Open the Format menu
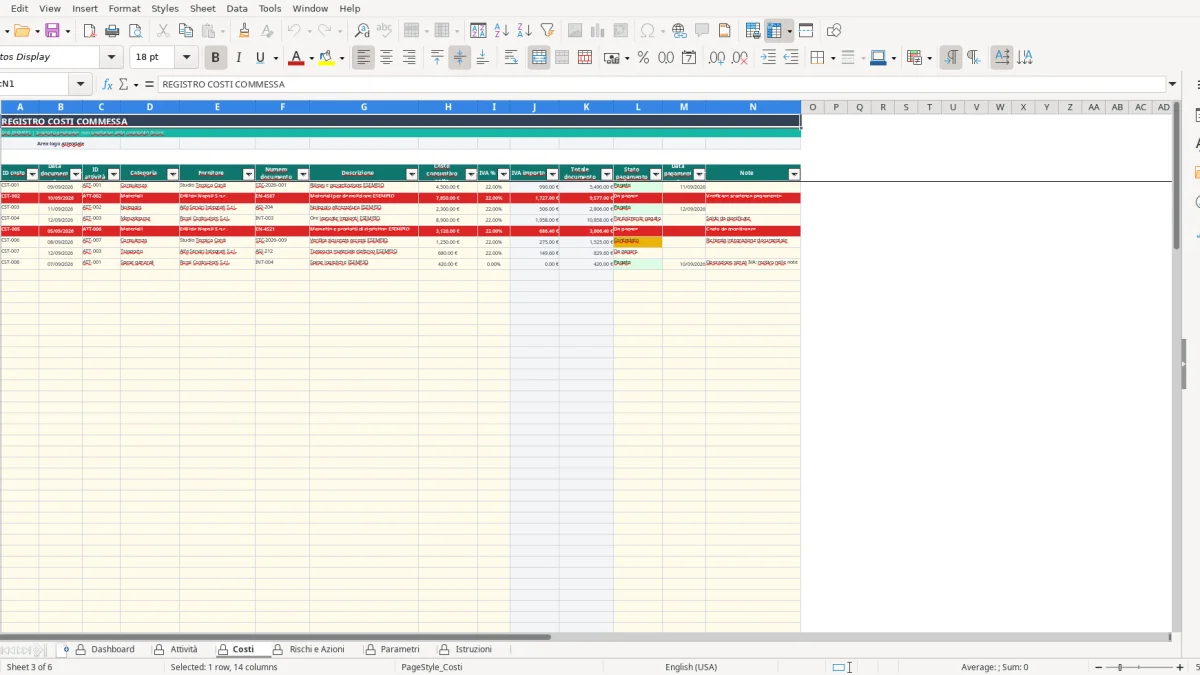Image resolution: width=1200 pixels, height=675 pixels. tap(124, 8)
